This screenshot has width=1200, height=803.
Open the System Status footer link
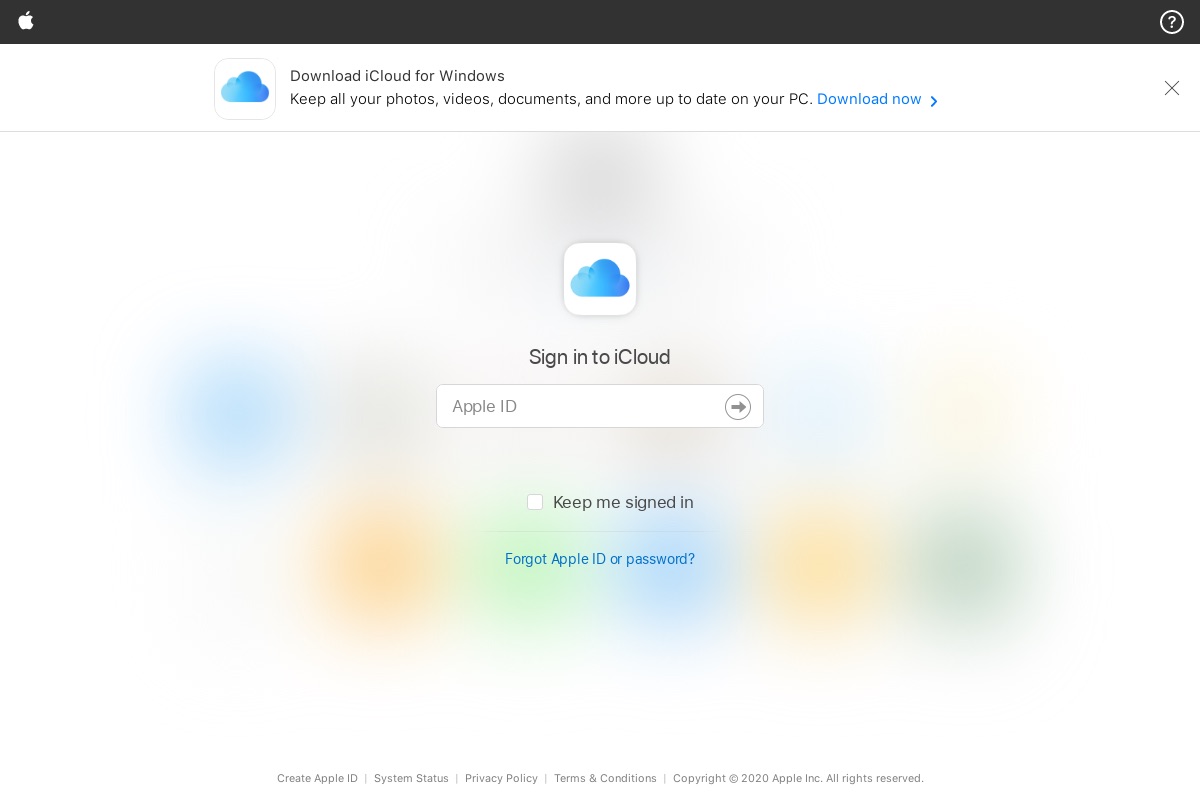(x=411, y=778)
